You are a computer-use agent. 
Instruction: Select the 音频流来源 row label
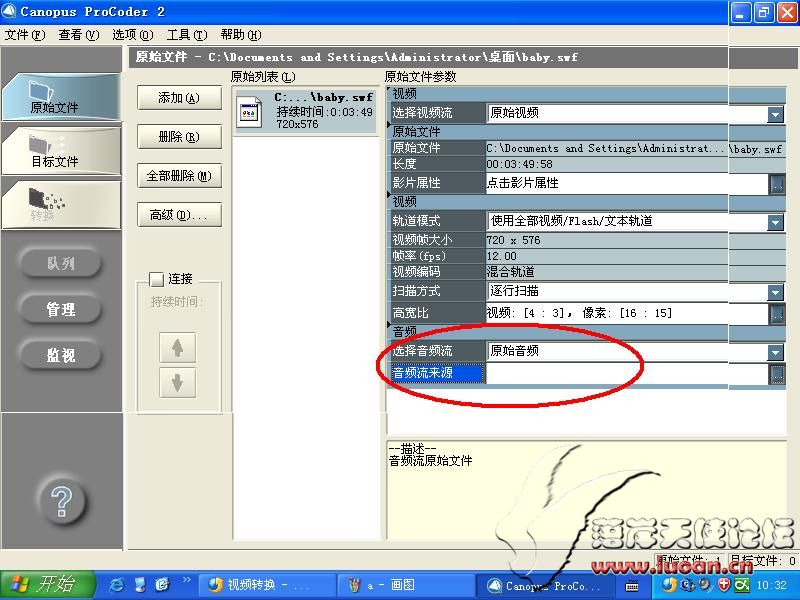[437, 373]
